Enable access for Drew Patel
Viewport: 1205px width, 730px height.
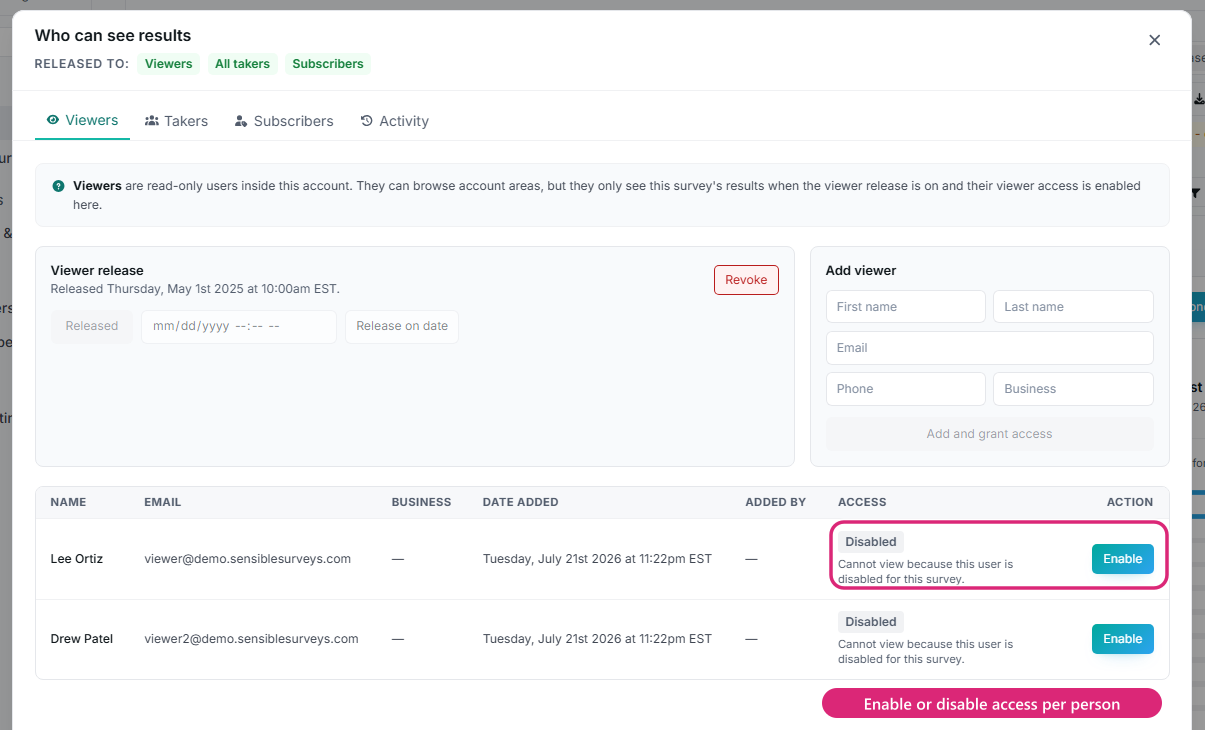click(1122, 639)
